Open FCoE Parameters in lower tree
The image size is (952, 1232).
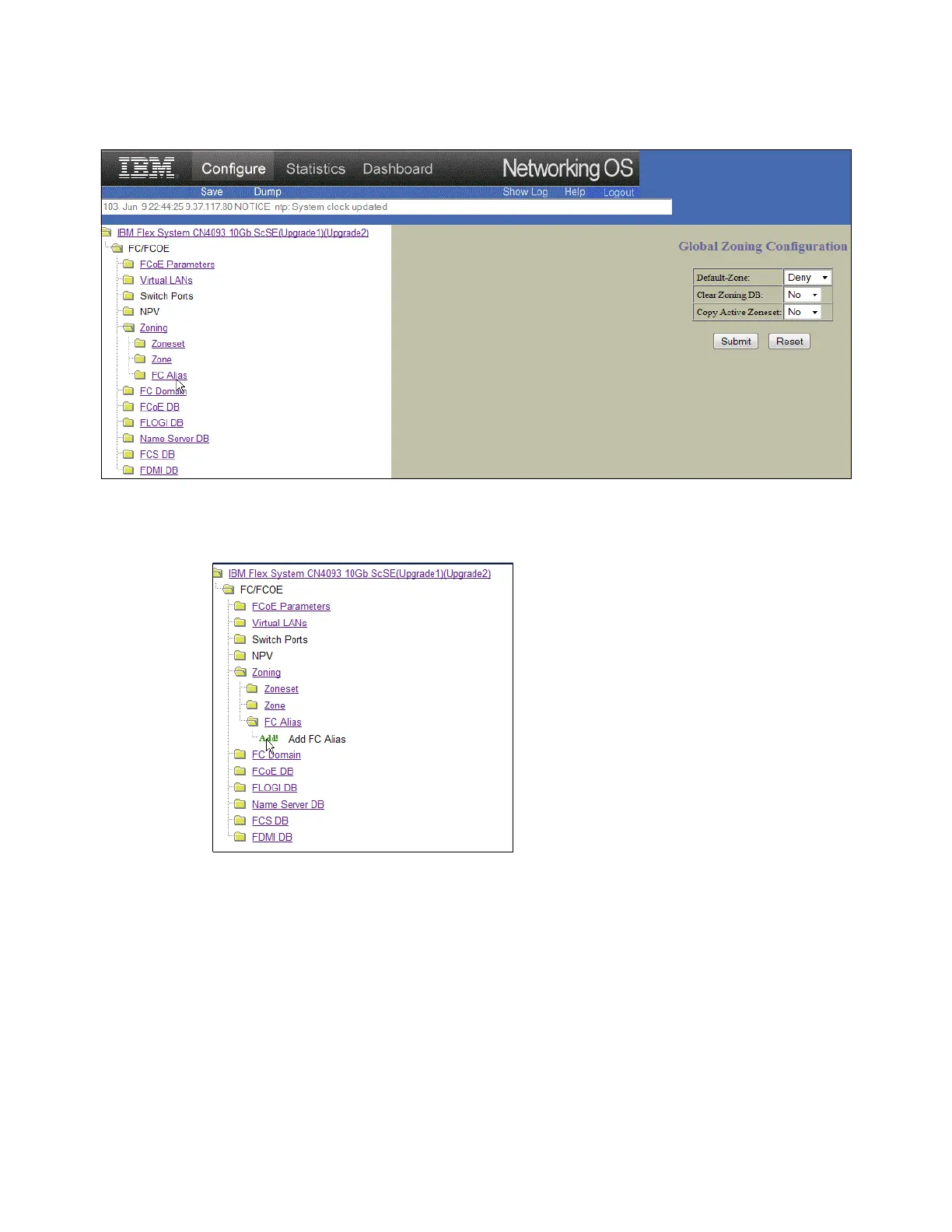[x=291, y=607]
